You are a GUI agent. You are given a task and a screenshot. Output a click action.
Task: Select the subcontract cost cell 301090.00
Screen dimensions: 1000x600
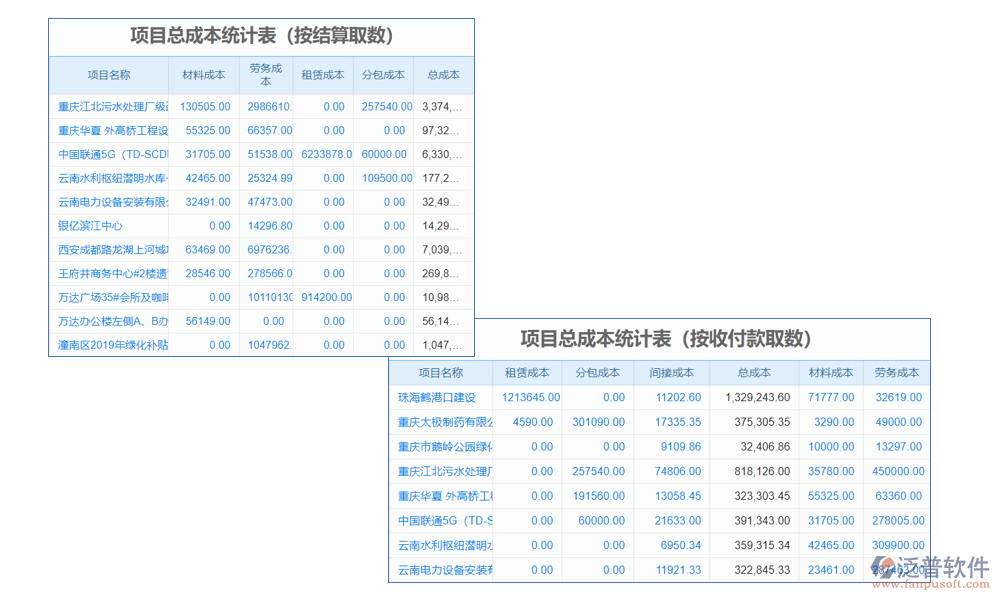click(x=598, y=422)
